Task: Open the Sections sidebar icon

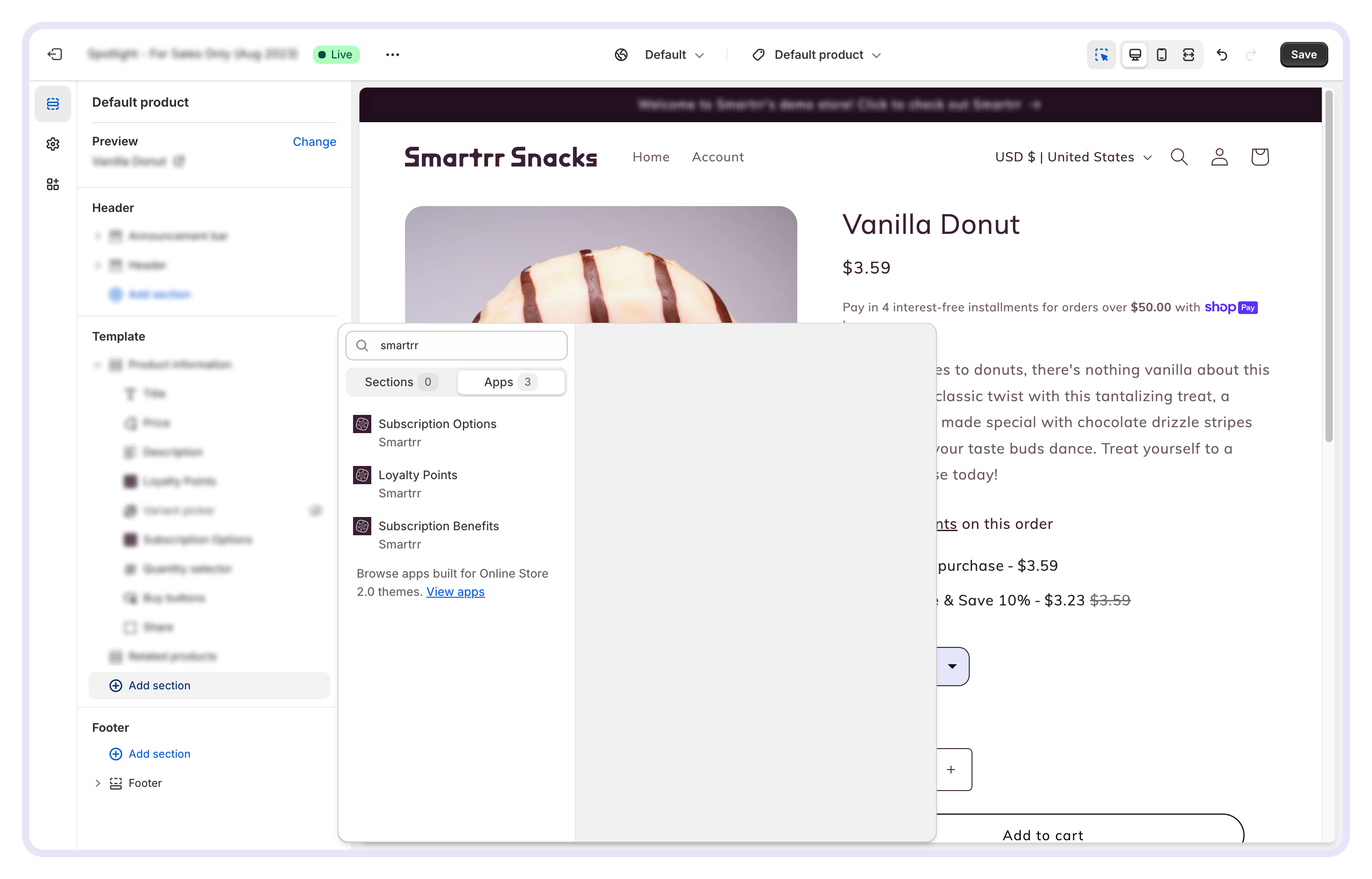Action: click(53, 104)
